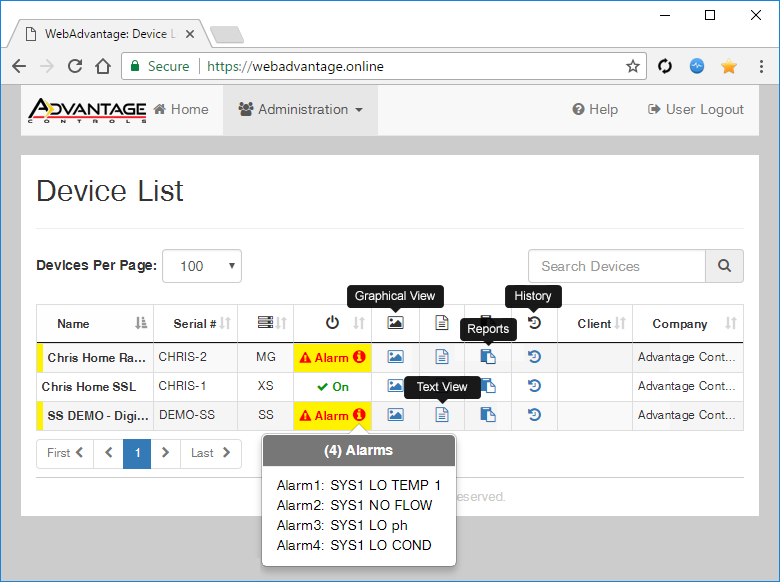Open graphical view for Chris Home Ra... device

click(x=395, y=357)
